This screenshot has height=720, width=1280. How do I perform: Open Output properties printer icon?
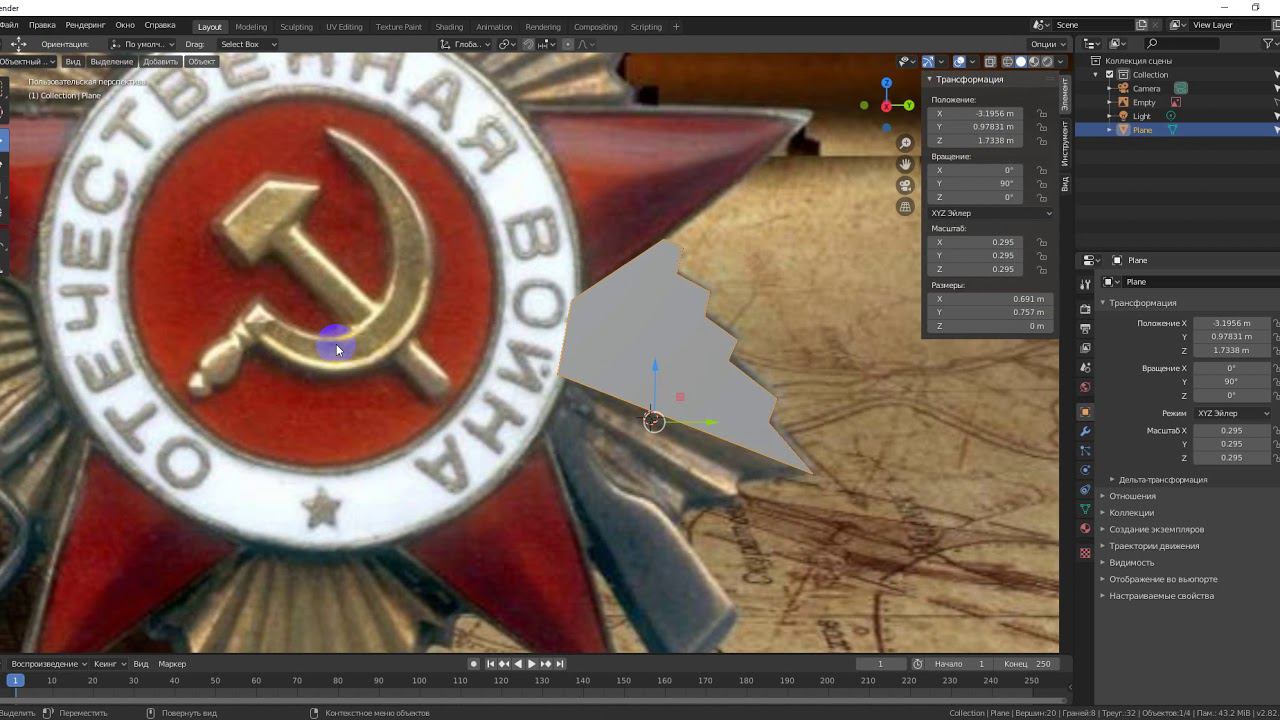pos(1085,329)
